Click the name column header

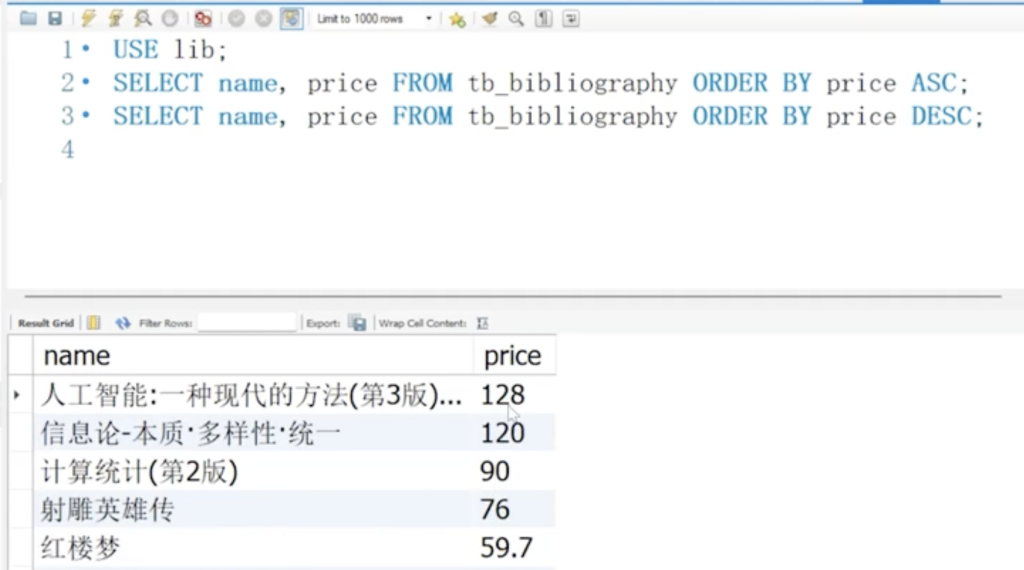[77, 356]
